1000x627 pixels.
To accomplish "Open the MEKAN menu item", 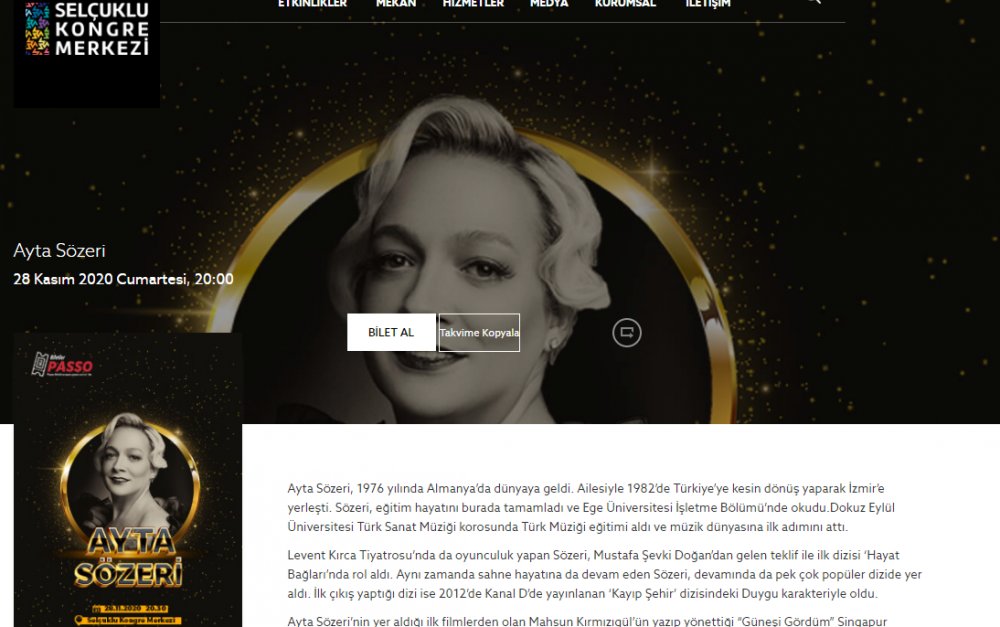I will [x=396, y=3].
